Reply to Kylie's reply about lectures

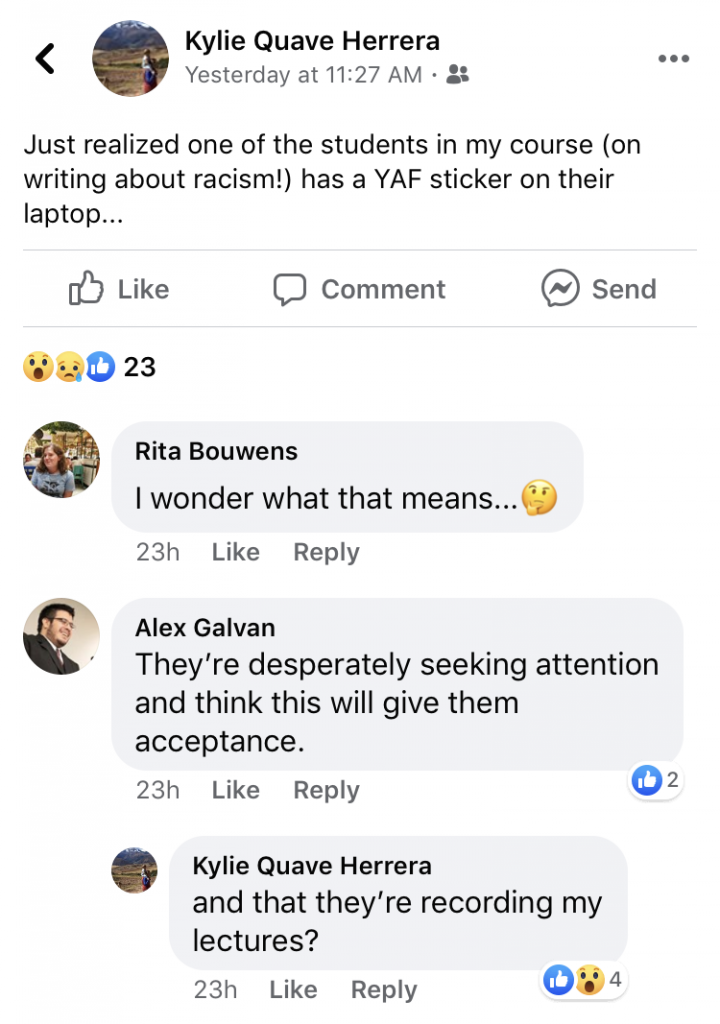click(x=384, y=990)
